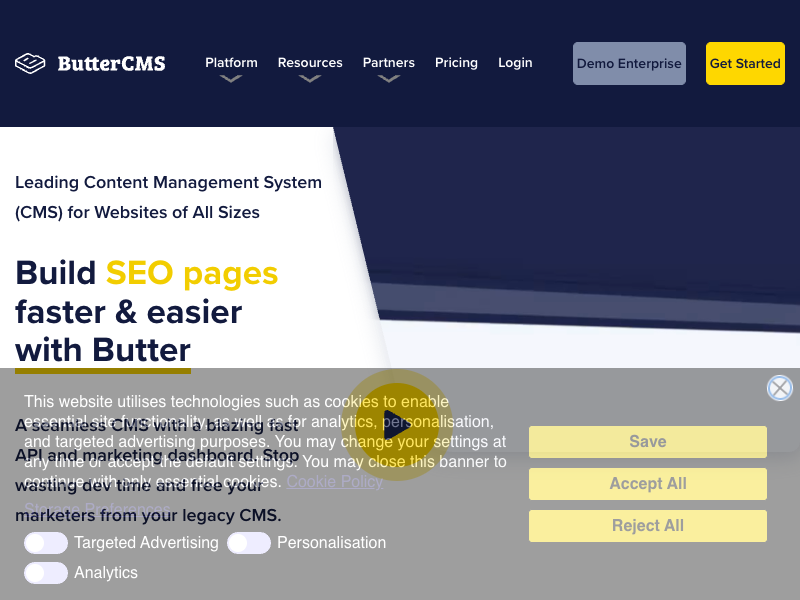
Task: Open the Cookie Policy link
Action: point(335,481)
